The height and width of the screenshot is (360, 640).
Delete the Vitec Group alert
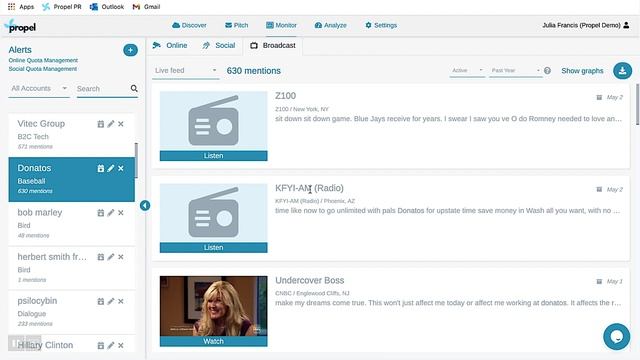121,124
